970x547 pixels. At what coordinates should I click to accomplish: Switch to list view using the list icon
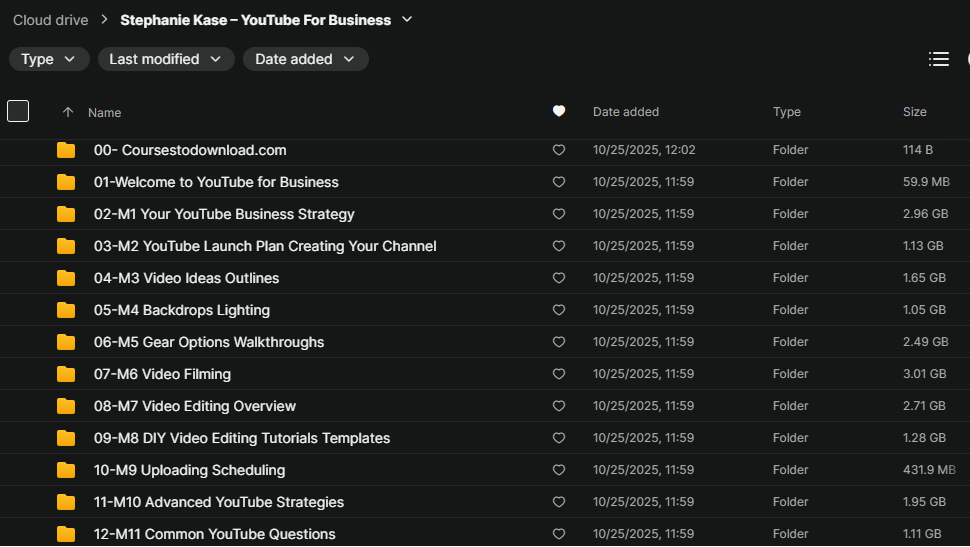938,59
